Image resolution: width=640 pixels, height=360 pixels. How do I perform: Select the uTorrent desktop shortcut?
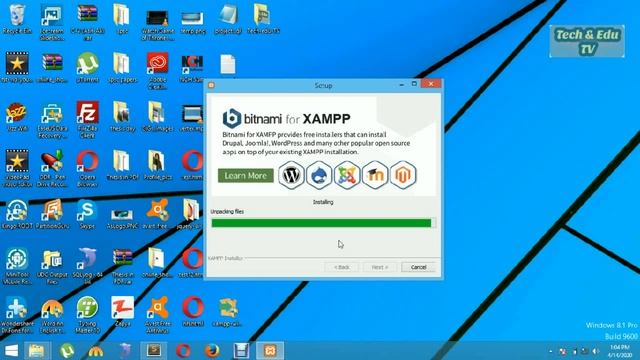pyautogui.click(x=87, y=68)
